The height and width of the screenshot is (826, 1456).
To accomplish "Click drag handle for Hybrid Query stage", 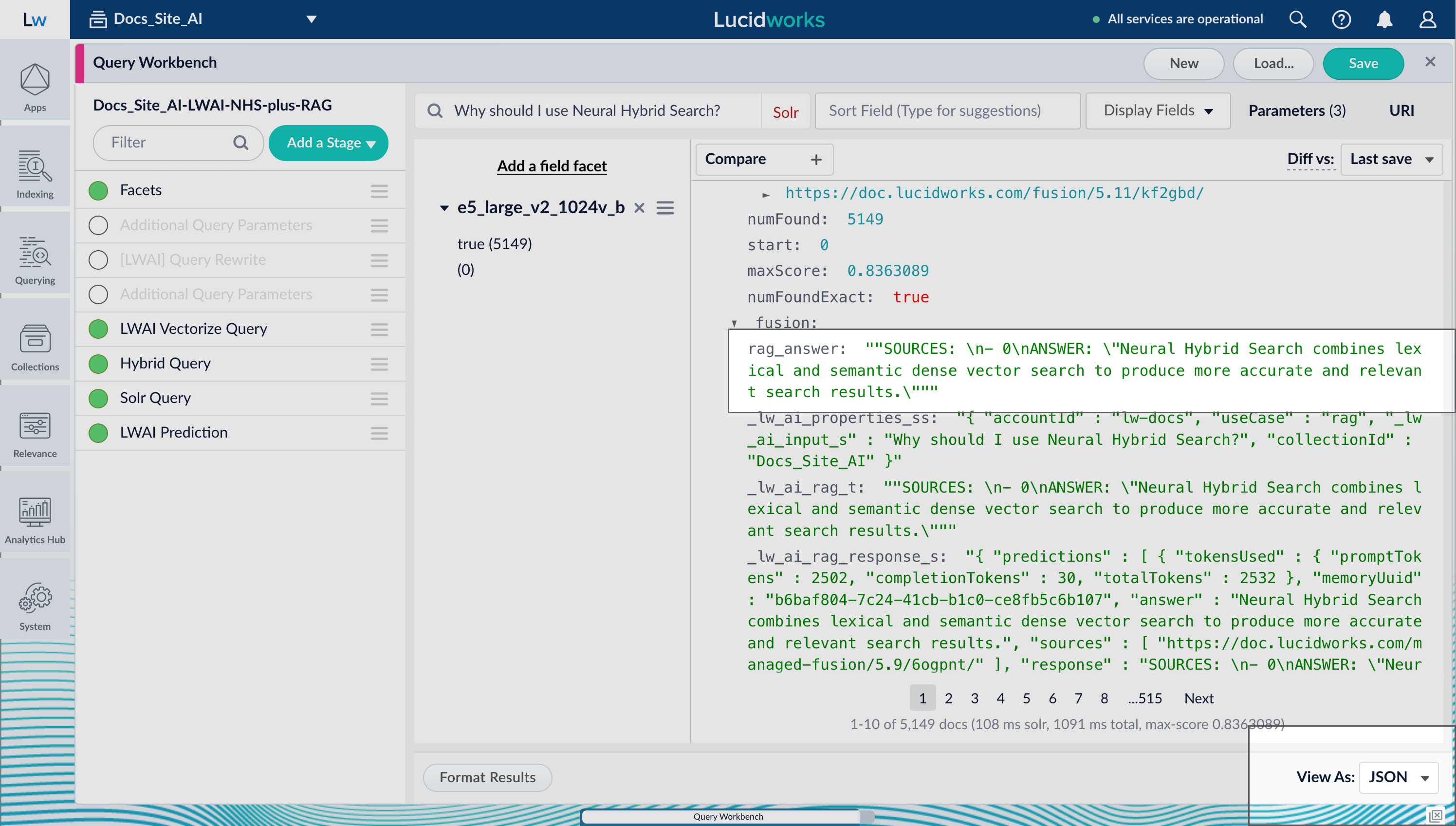I will (x=379, y=364).
